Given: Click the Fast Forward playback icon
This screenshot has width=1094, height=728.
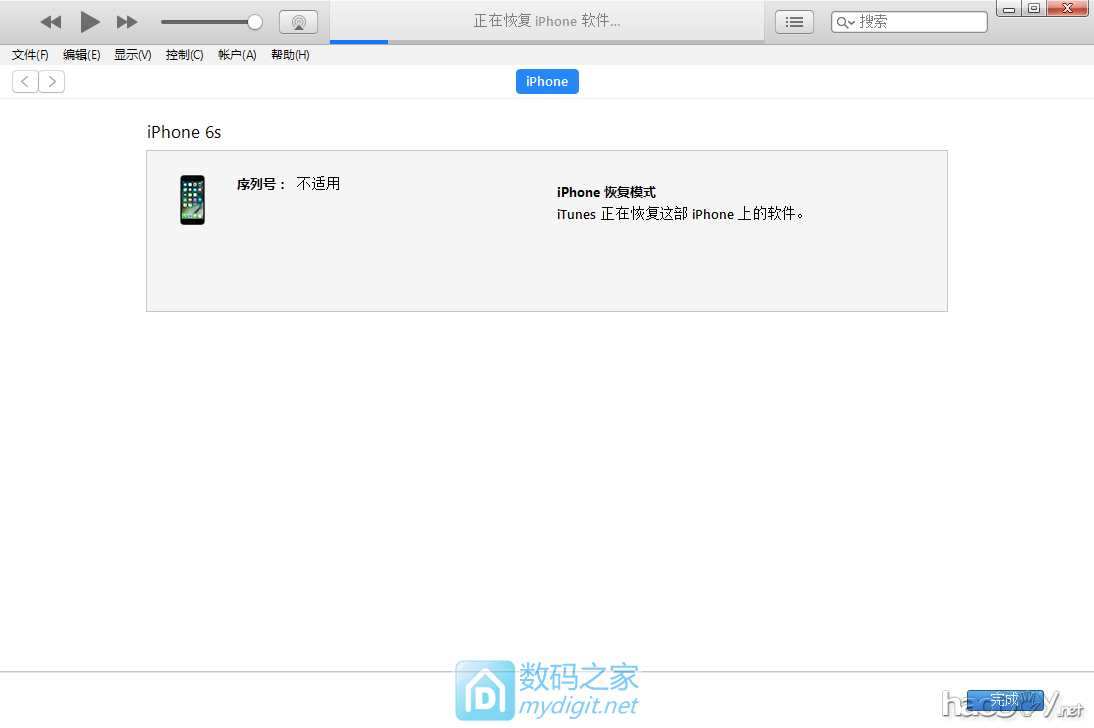Looking at the screenshot, I should click(126, 21).
